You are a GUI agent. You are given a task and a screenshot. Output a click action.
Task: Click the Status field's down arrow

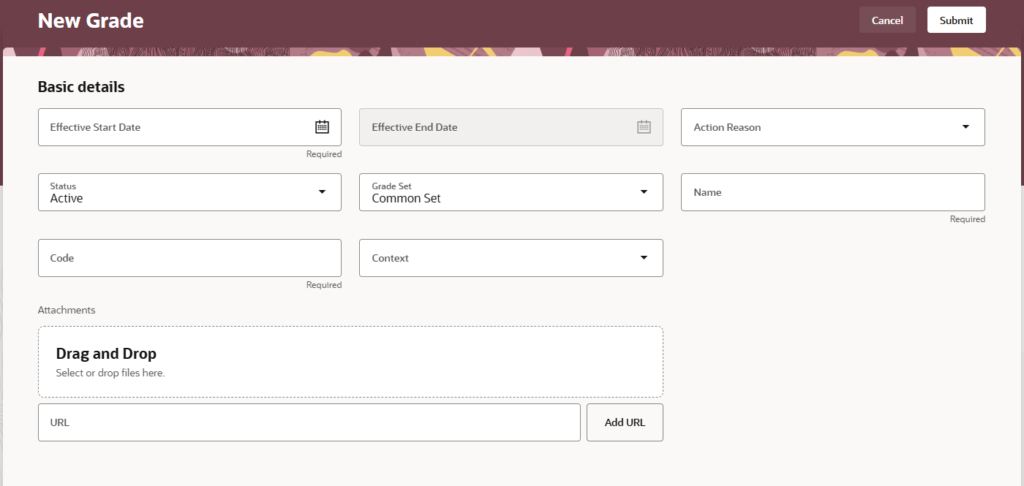point(322,192)
